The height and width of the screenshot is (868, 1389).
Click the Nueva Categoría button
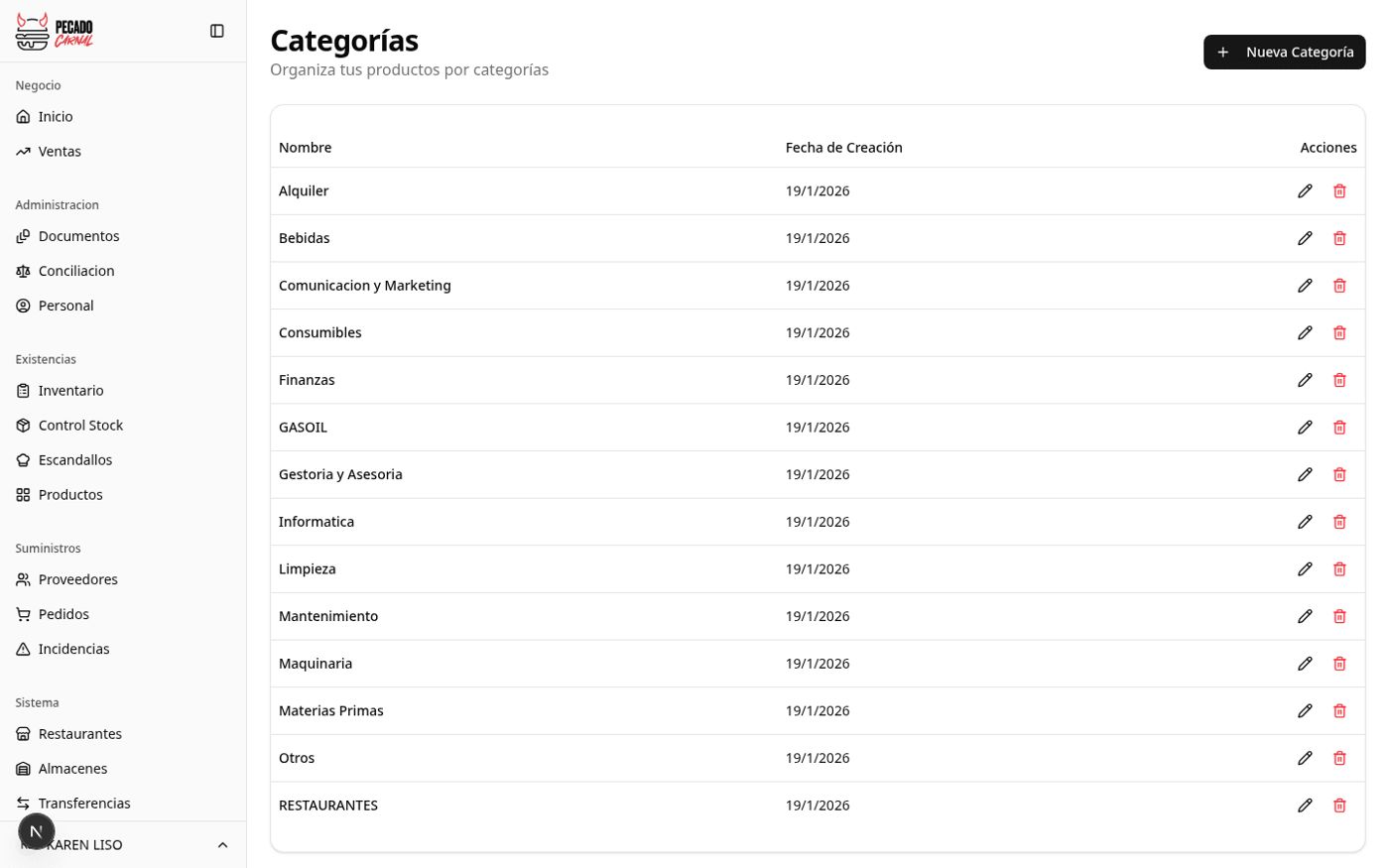[1284, 52]
